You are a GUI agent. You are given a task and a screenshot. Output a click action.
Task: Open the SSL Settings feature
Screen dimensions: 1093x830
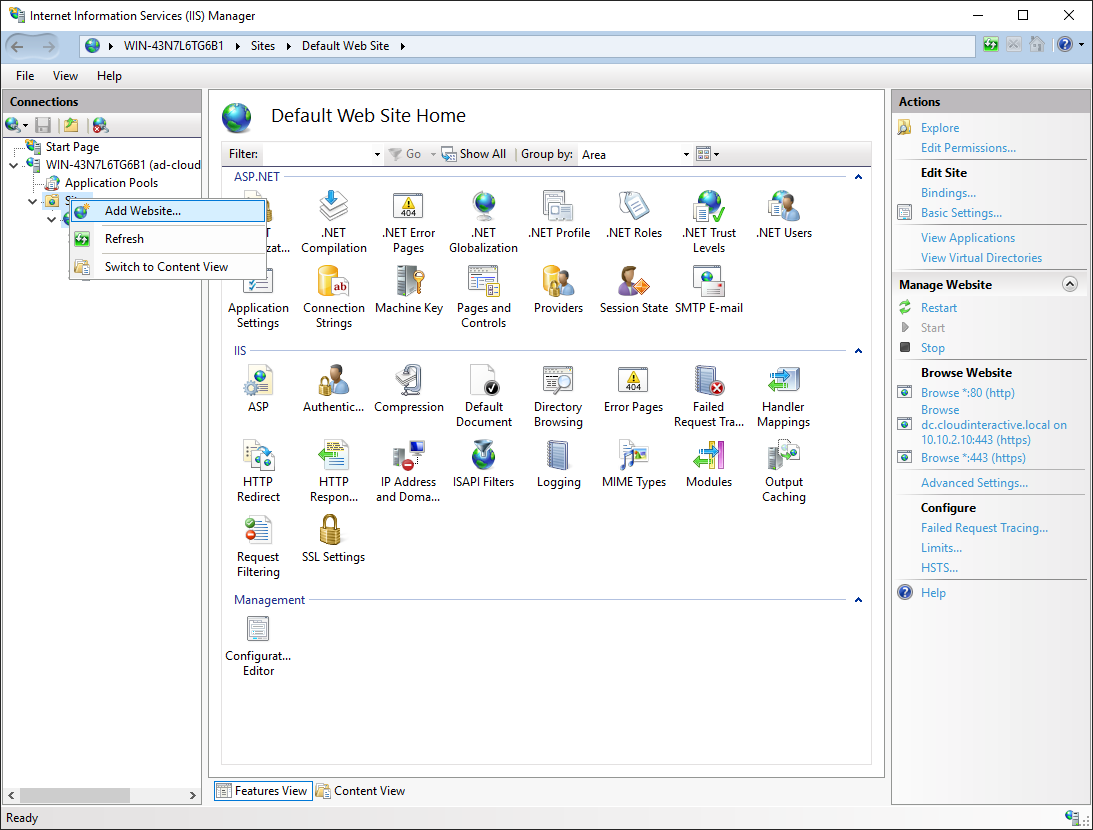pos(333,539)
